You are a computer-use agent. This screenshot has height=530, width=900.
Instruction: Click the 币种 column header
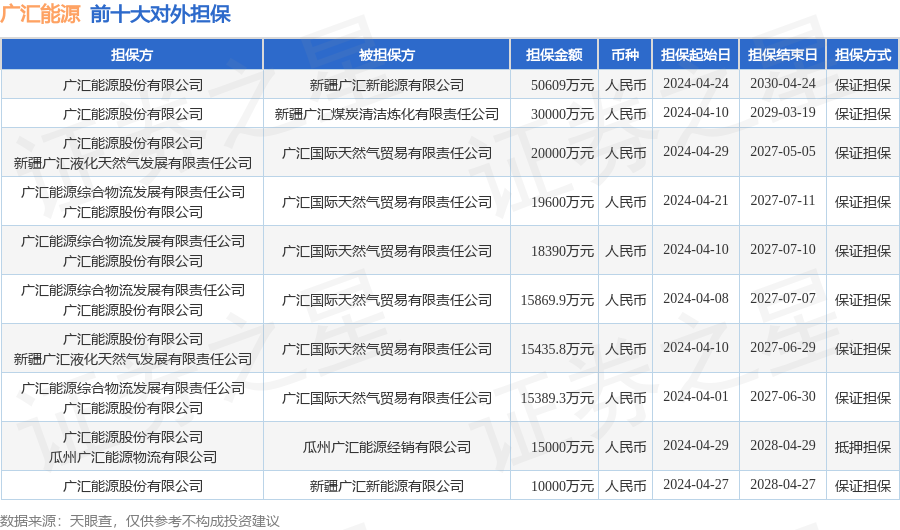pyautogui.click(x=625, y=55)
